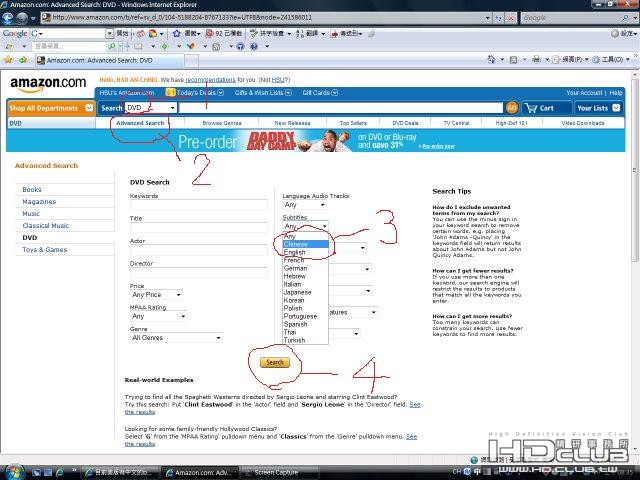Click the Refresh button beside the address bar
This screenshot has height=480, width=640.
[498, 18]
